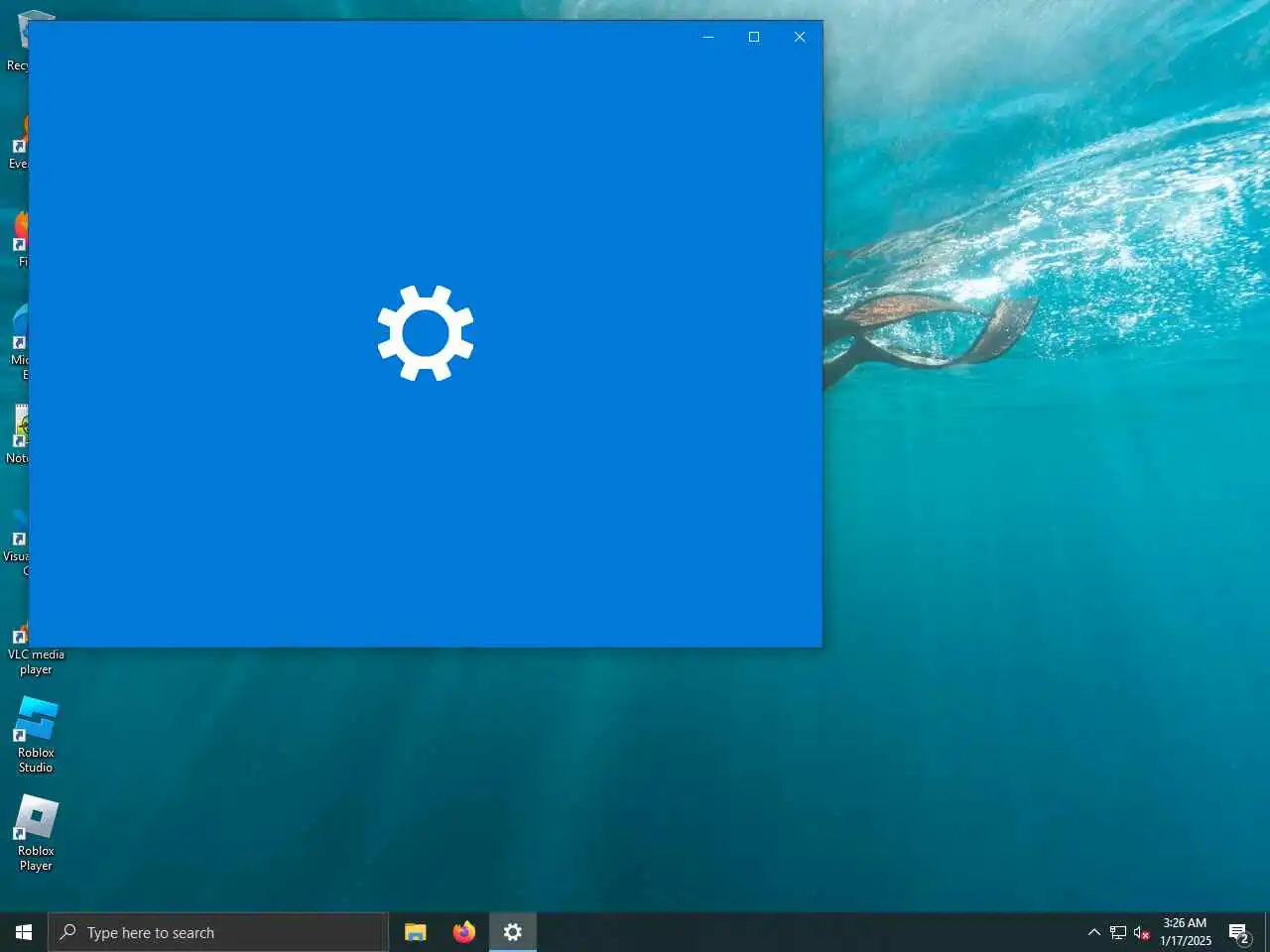Close the Settings window
This screenshot has height=952, width=1270.
click(800, 37)
